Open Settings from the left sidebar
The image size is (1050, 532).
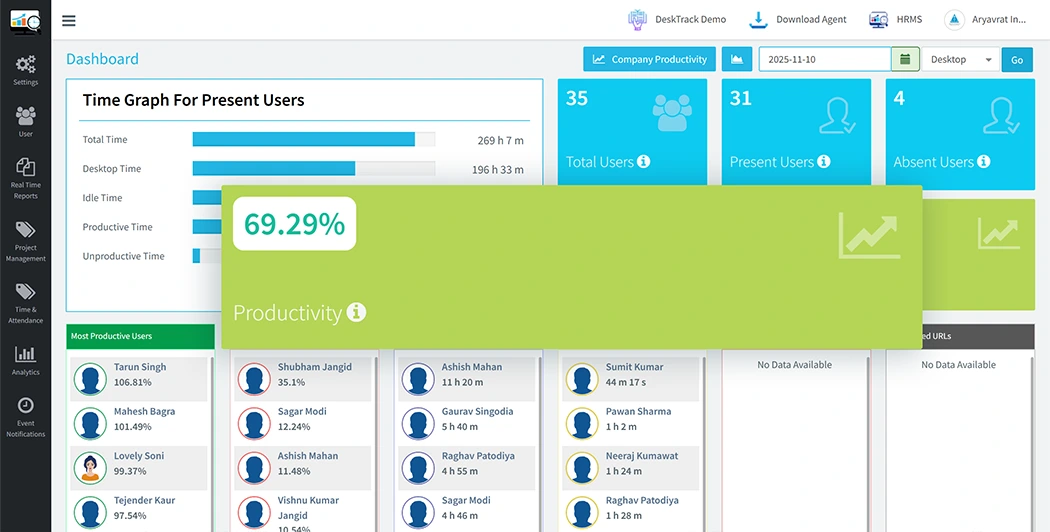point(25,70)
